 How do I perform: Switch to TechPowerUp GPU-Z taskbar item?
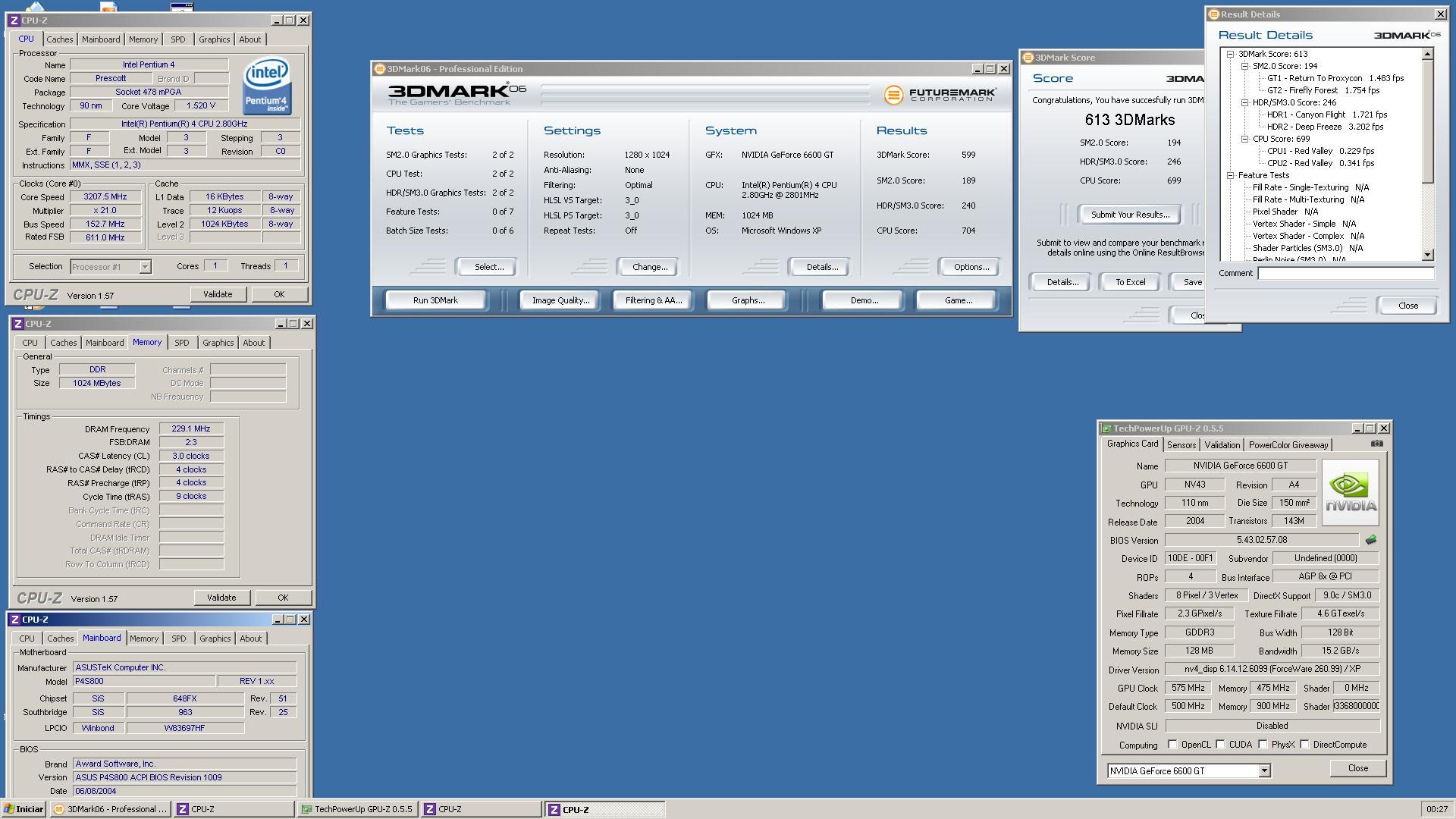pos(357,809)
